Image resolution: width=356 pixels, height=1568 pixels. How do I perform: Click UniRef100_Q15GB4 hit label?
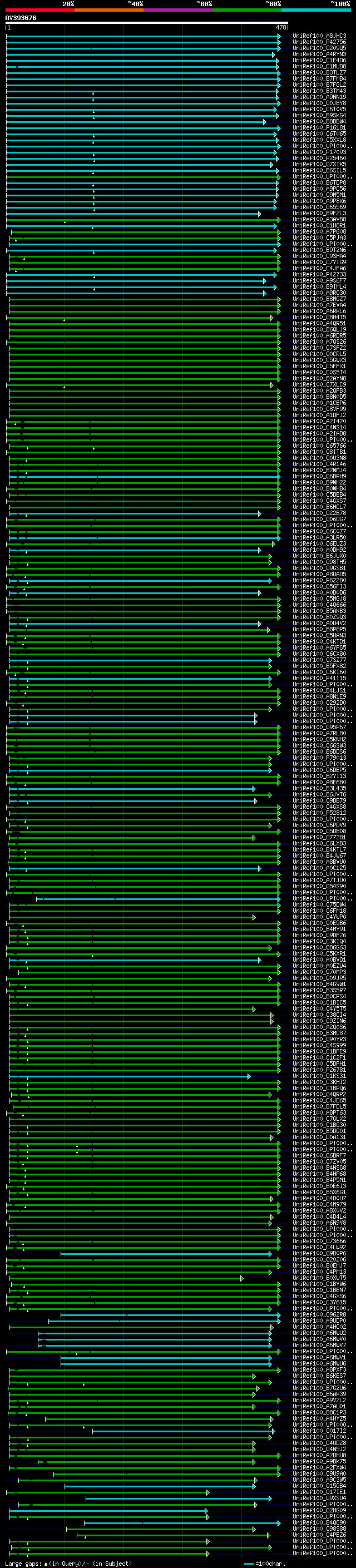(x=319, y=1486)
